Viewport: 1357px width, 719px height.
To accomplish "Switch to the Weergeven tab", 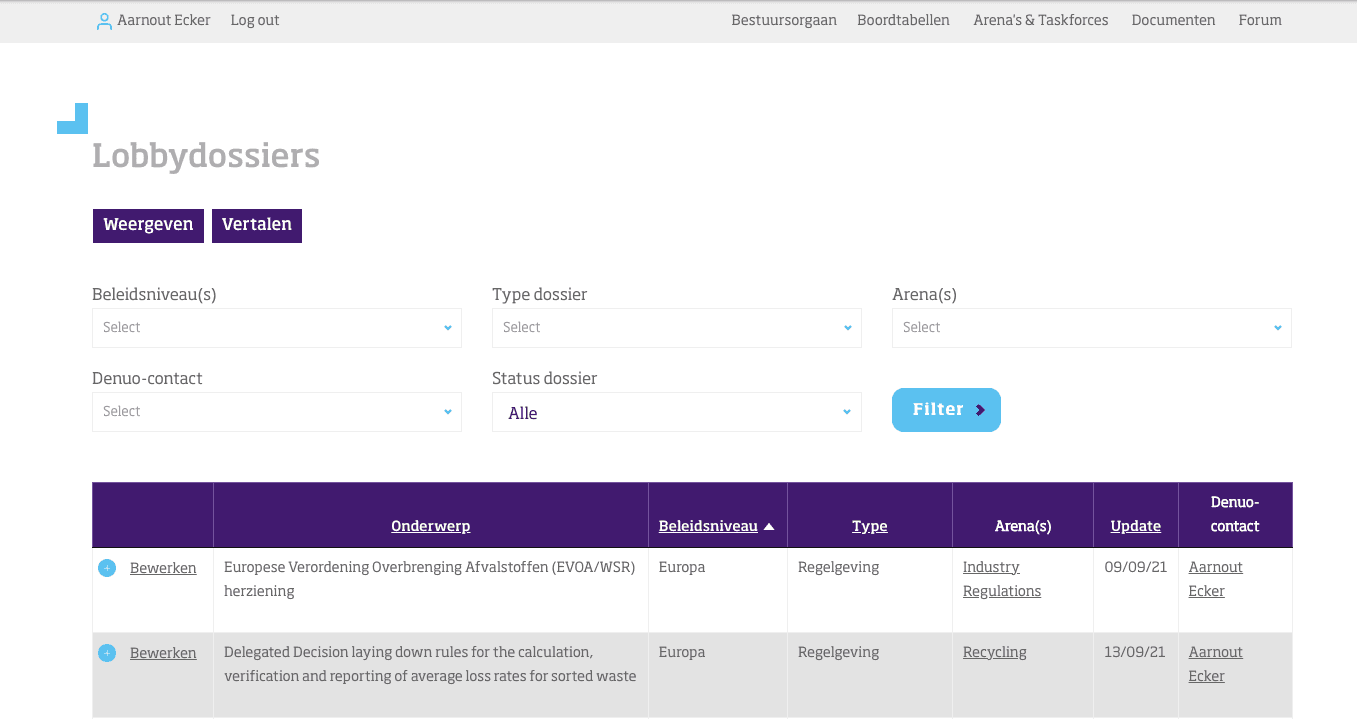I will 148,225.
